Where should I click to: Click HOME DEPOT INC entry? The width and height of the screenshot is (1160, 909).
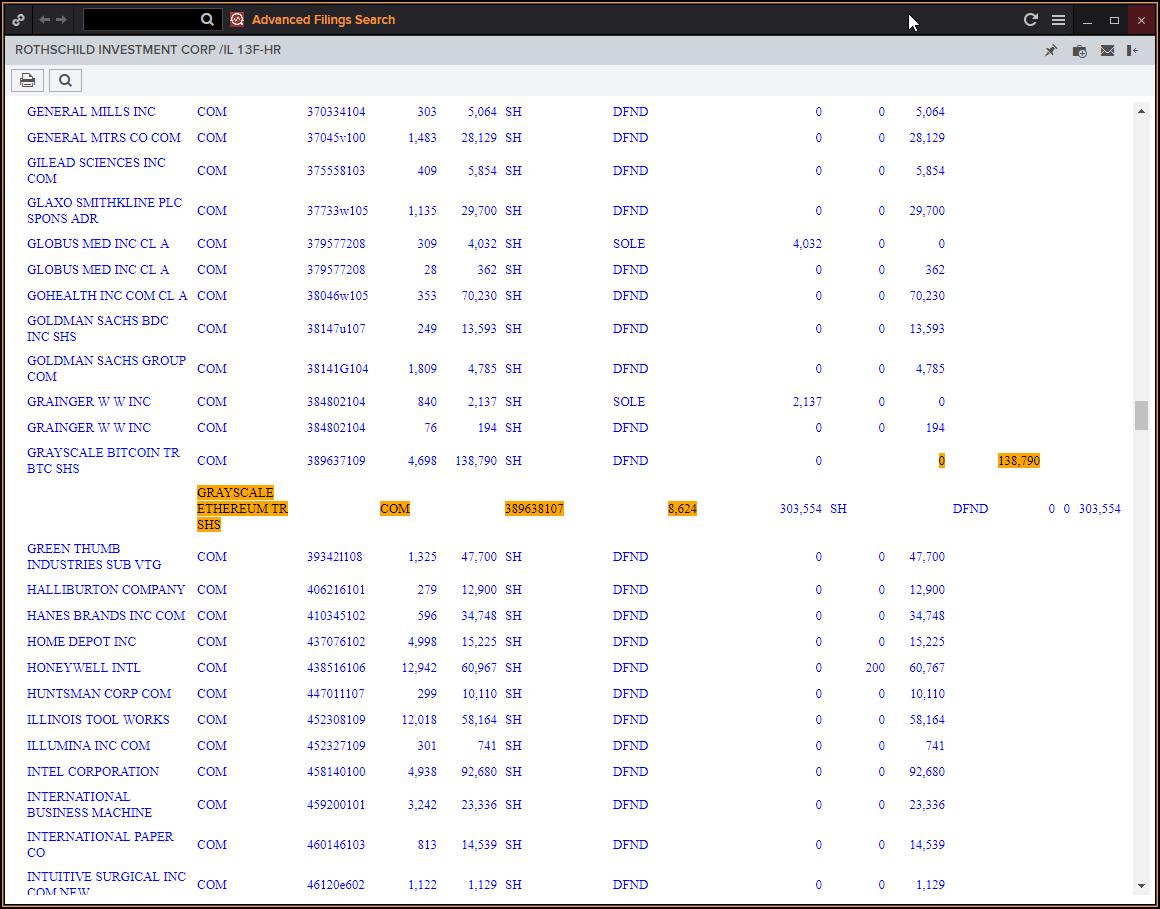[x=81, y=642]
